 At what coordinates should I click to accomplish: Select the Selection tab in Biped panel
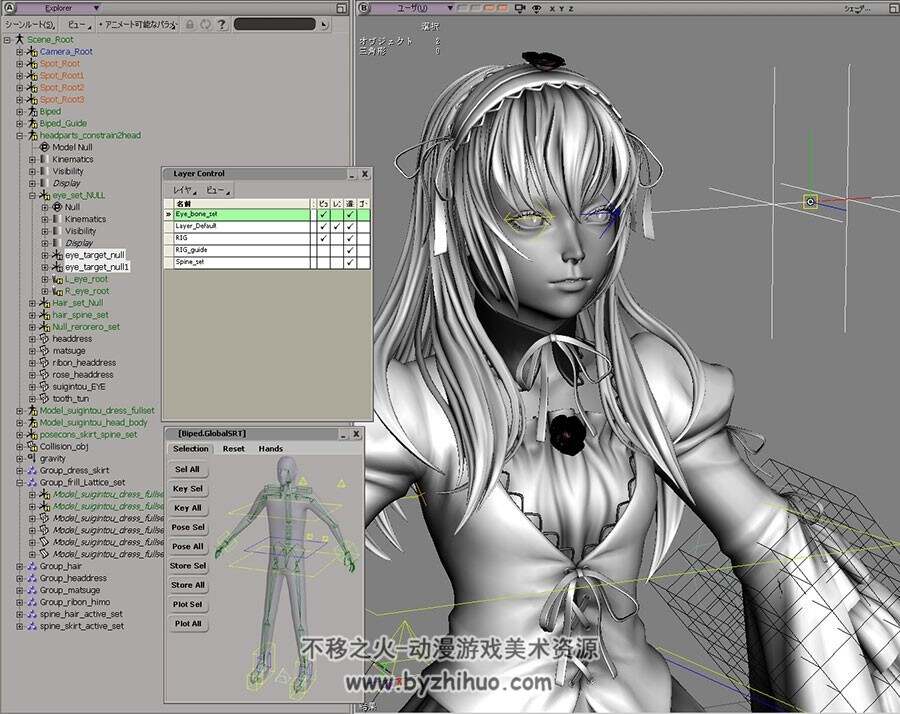[191, 449]
